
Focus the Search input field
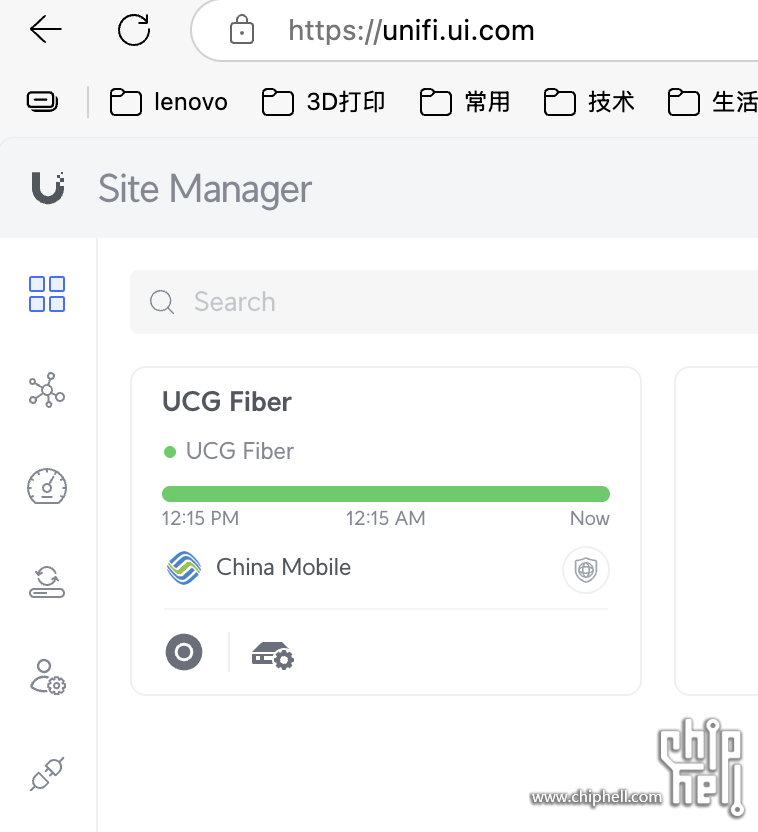tap(444, 302)
